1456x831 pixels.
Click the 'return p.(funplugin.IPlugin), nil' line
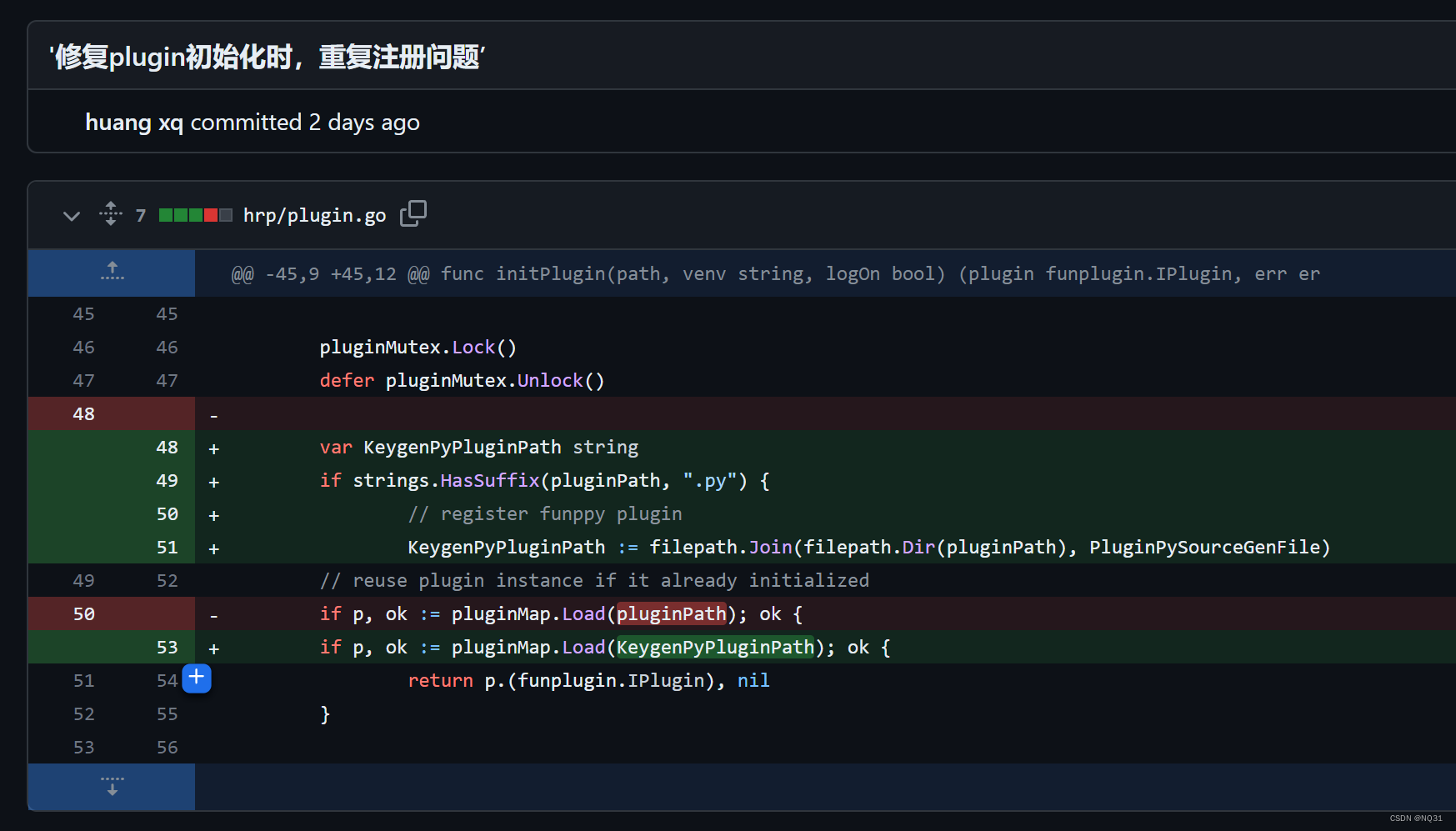[589, 681]
